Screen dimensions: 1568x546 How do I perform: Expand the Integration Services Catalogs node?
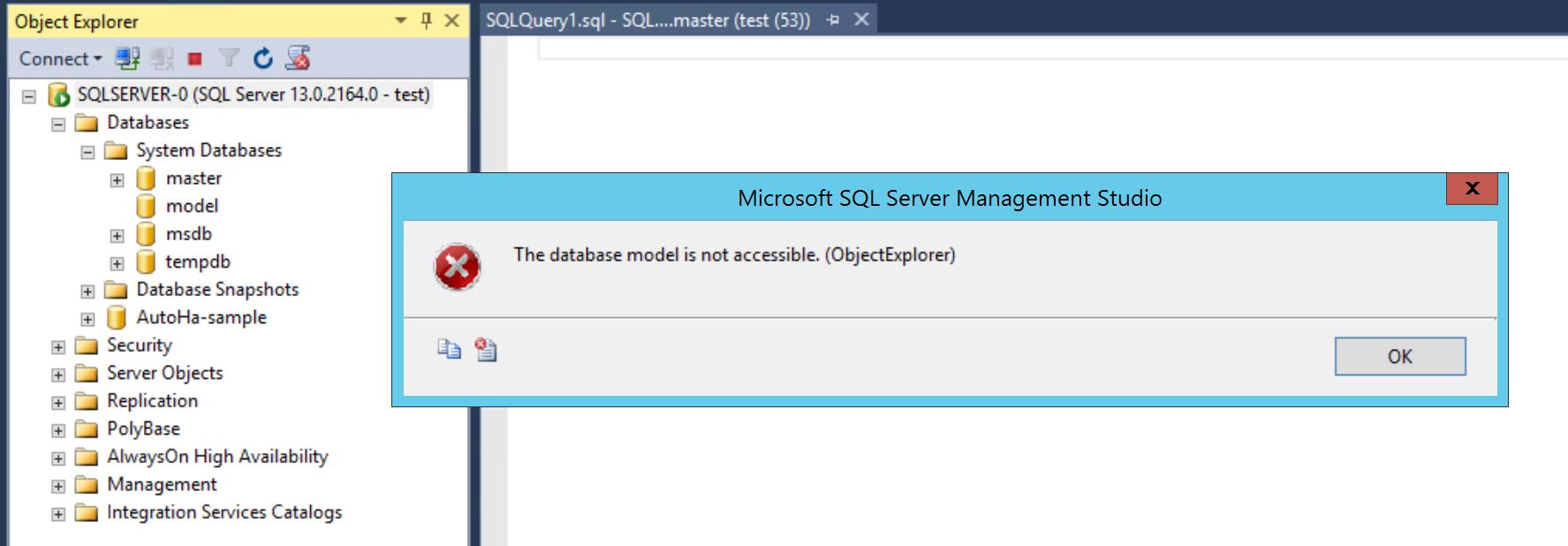pyautogui.click(x=58, y=513)
